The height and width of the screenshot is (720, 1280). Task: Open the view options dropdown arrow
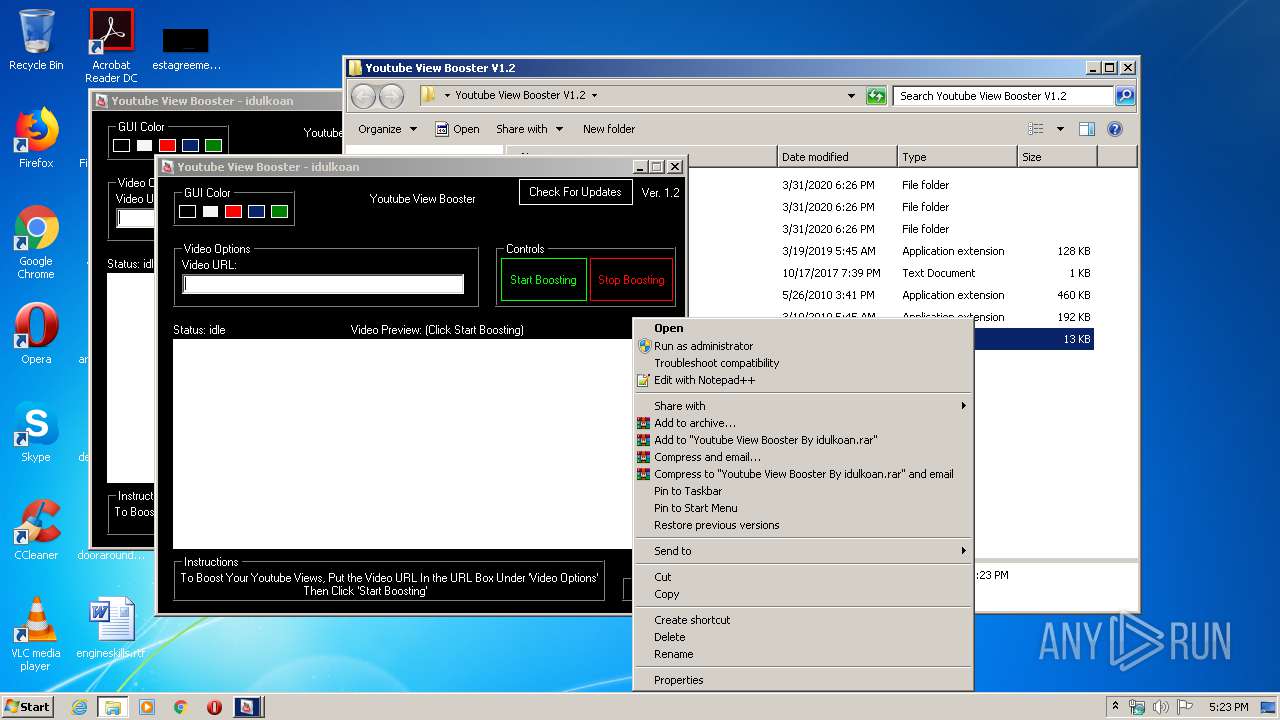click(x=1060, y=129)
